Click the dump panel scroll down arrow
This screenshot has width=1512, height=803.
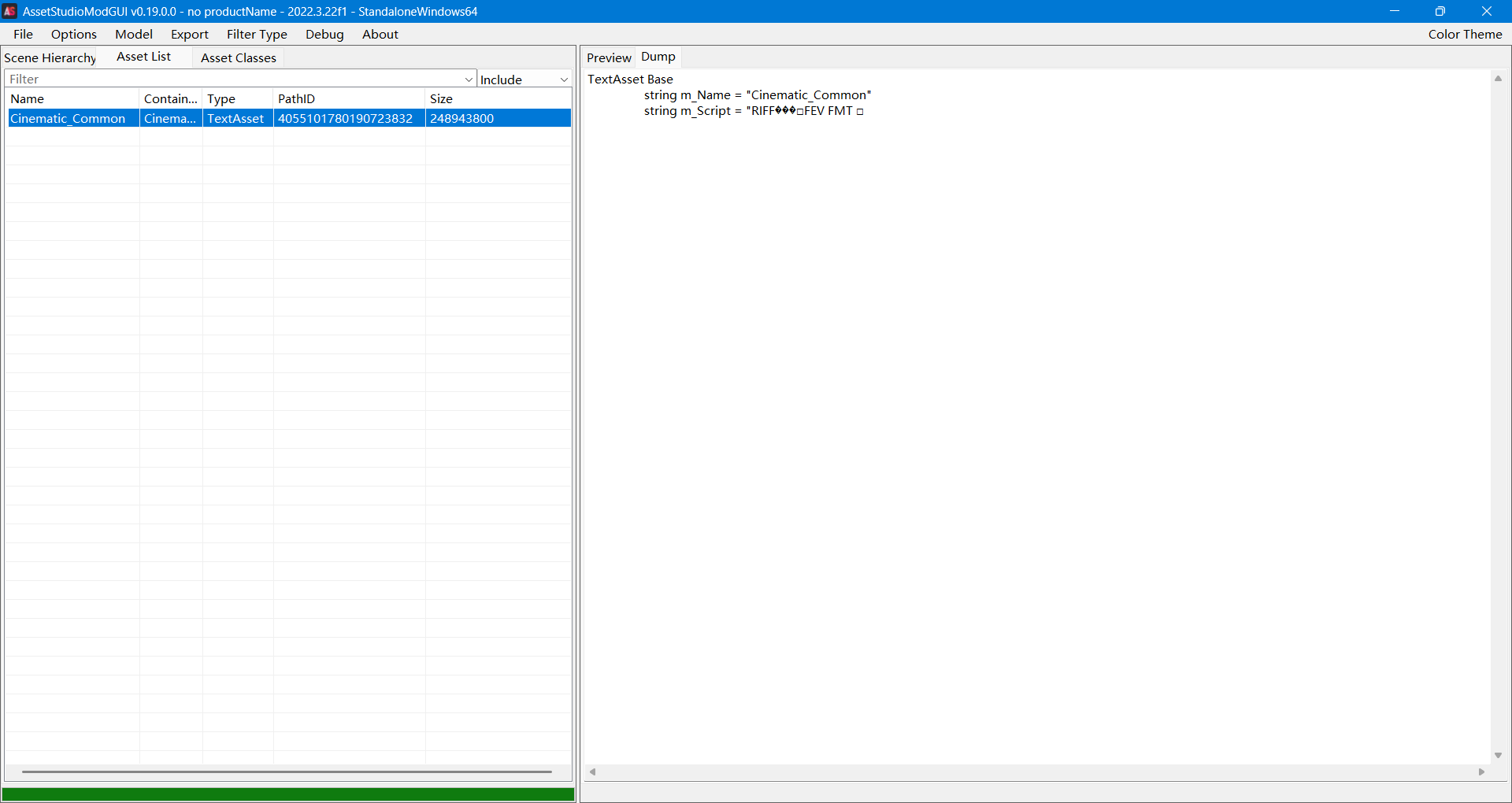click(x=1498, y=755)
